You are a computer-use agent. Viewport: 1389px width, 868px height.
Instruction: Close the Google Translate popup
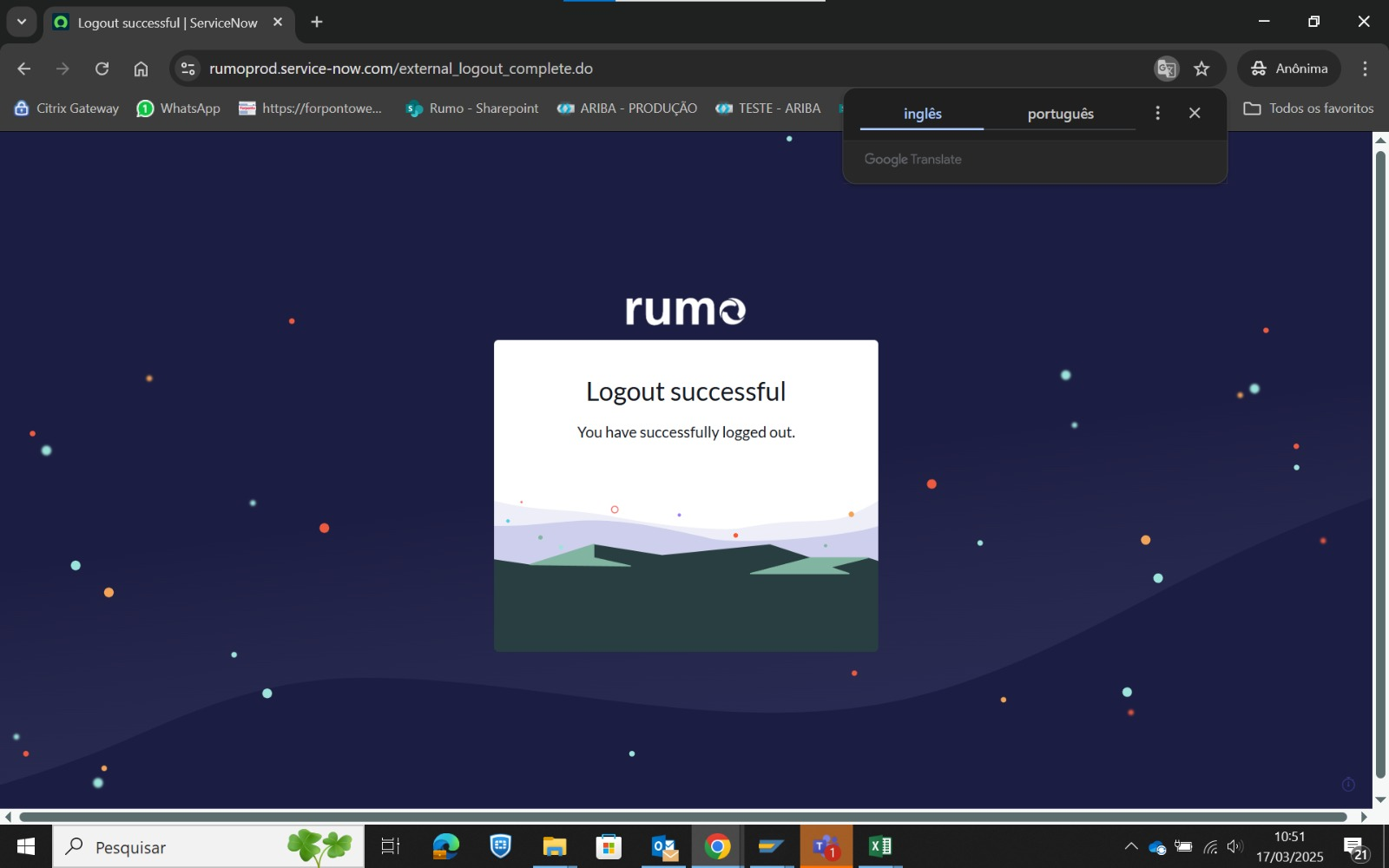(x=1195, y=113)
